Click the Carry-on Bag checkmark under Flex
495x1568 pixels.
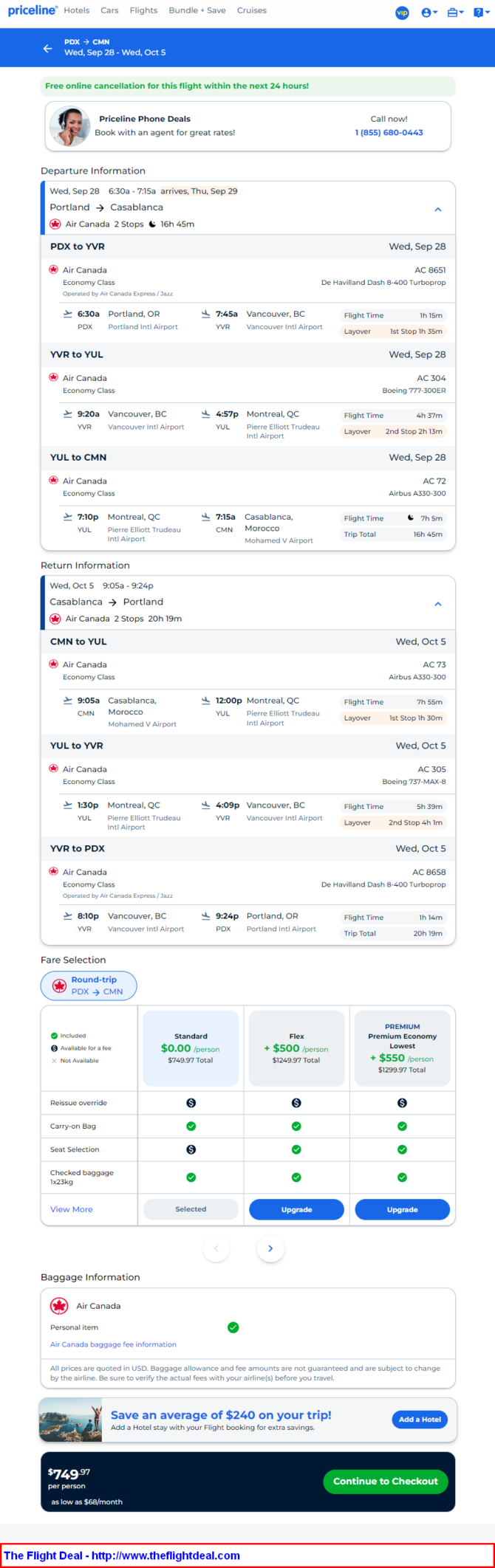pos(296,1127)
